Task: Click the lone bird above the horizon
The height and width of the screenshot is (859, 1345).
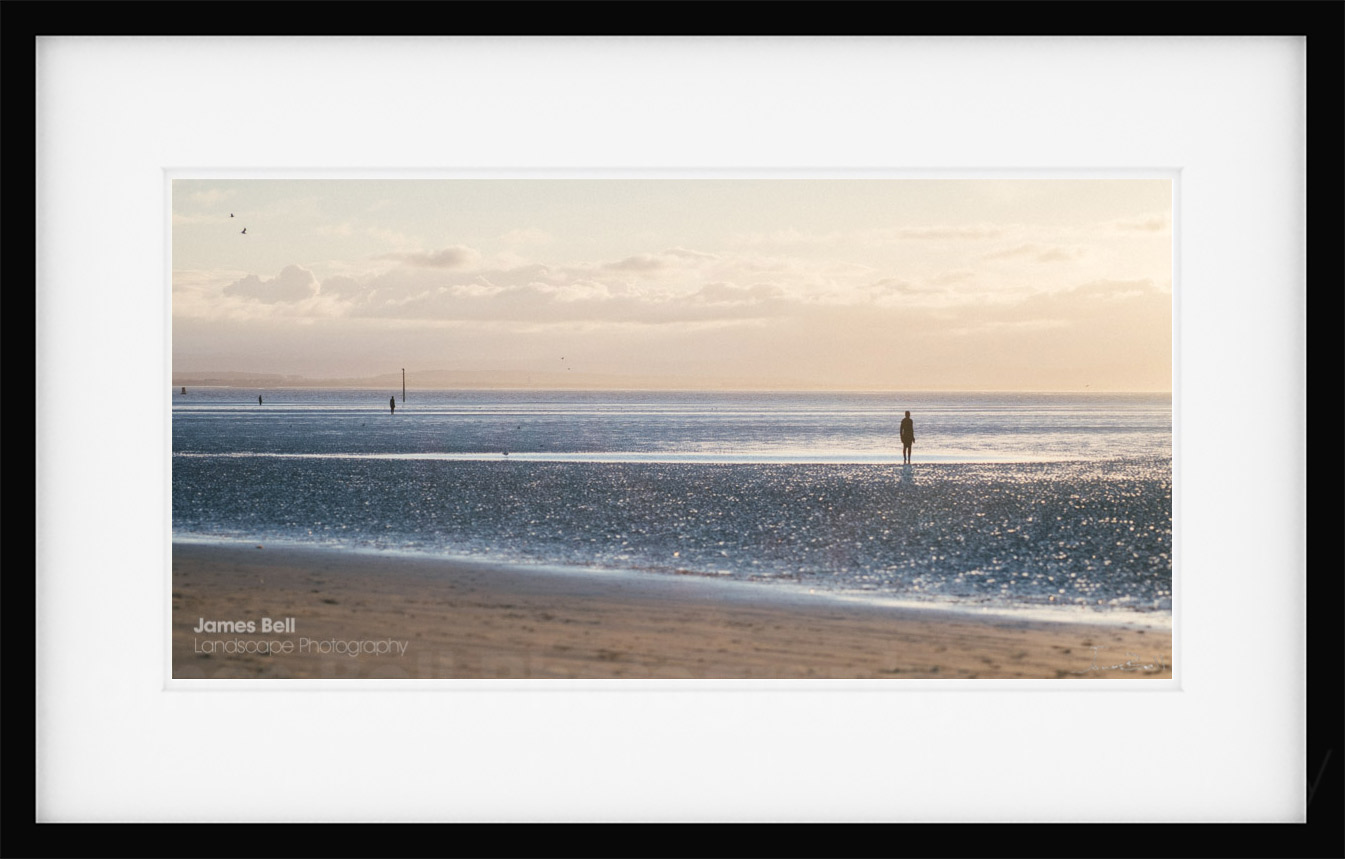Action: point(562,357)
